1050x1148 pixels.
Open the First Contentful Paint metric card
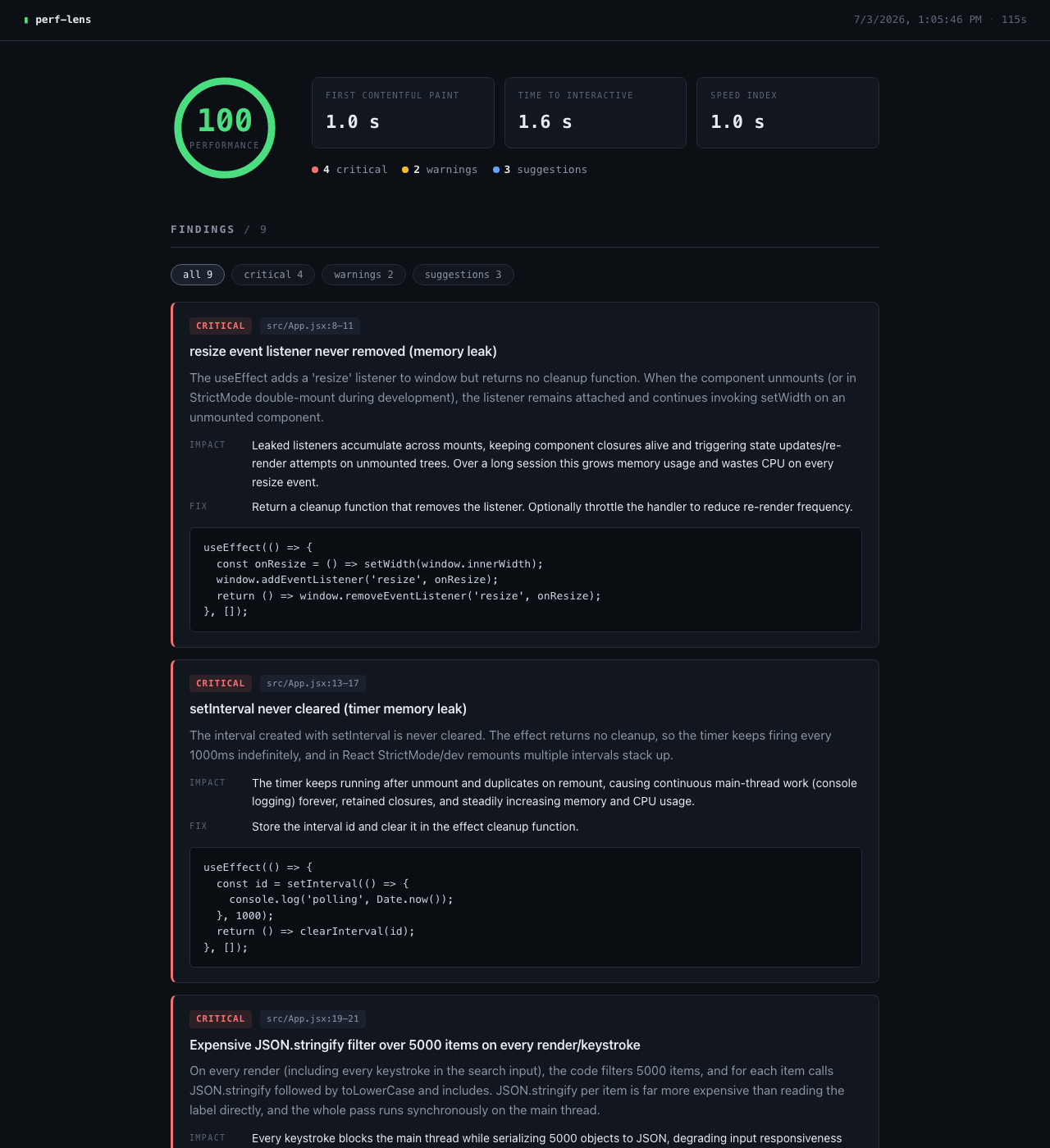pyautogui.click(x=403, y=112)
